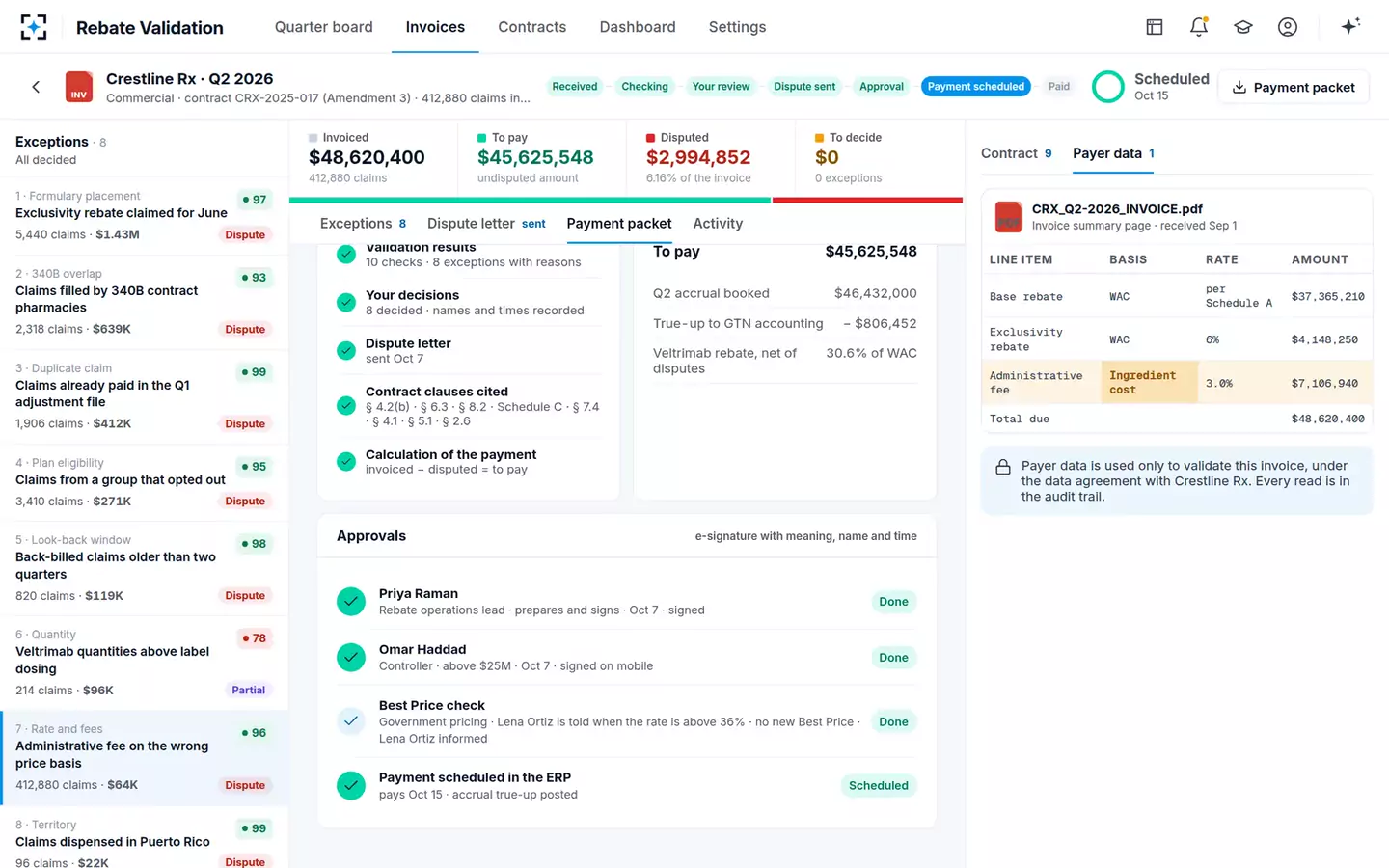Go back using the left chevron arrow
Image resolution: width=1389 pixels, height=868 pixels.
click(36, 87)
